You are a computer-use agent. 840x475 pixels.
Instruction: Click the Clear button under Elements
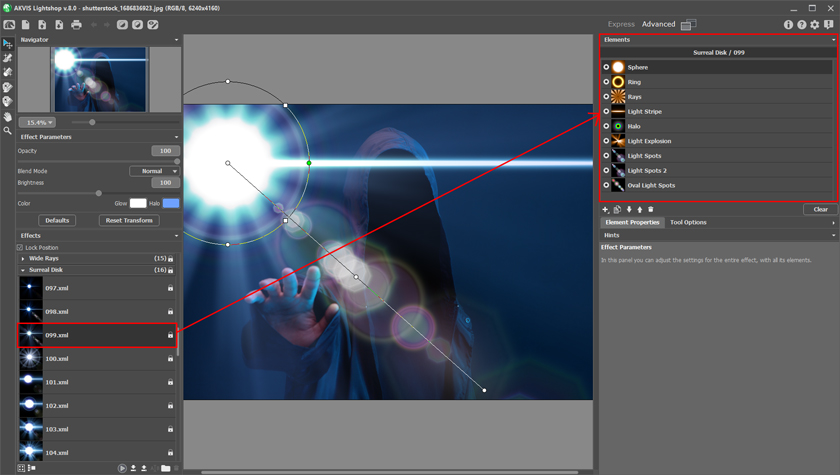(x=820, y=209)
